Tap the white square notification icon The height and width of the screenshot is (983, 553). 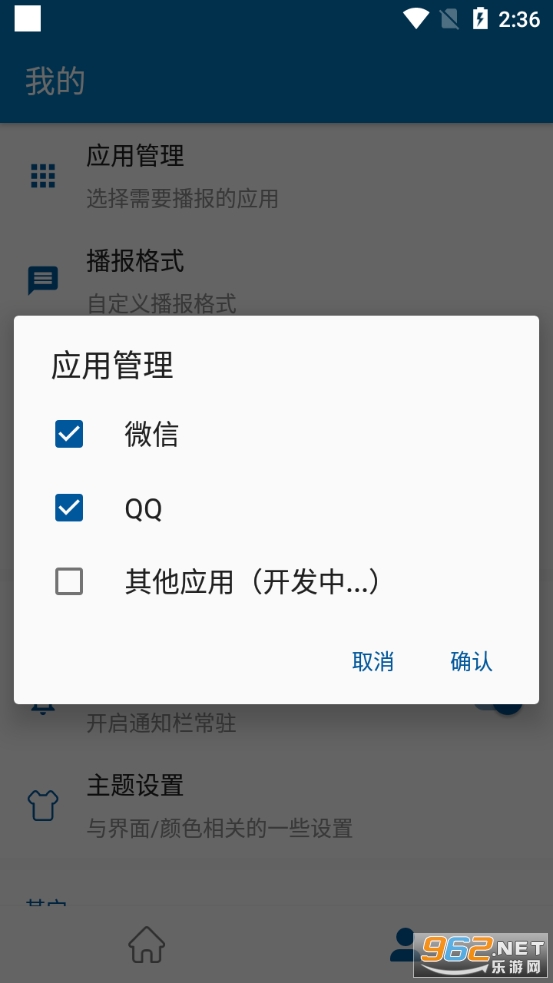tap(28, 19)
